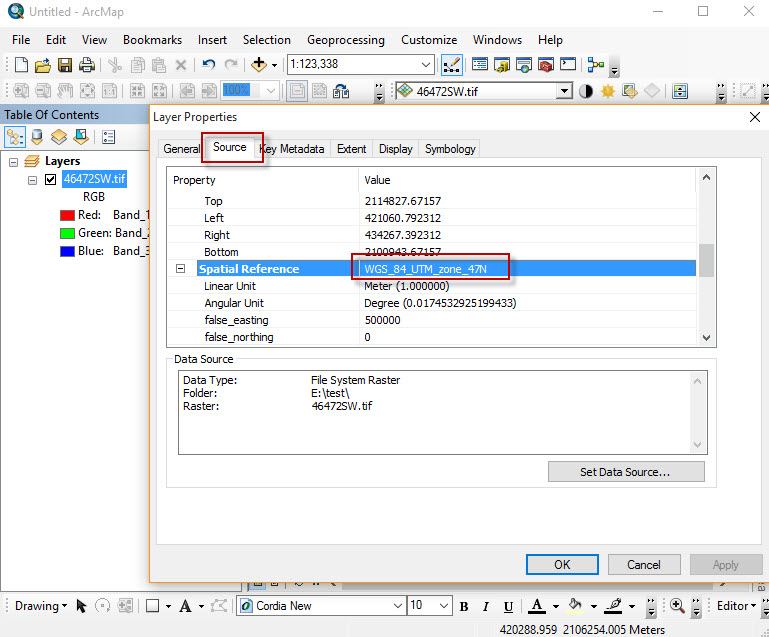Open the layout zoom percent dropdown

pyautogui.click(x=270, y=91)
